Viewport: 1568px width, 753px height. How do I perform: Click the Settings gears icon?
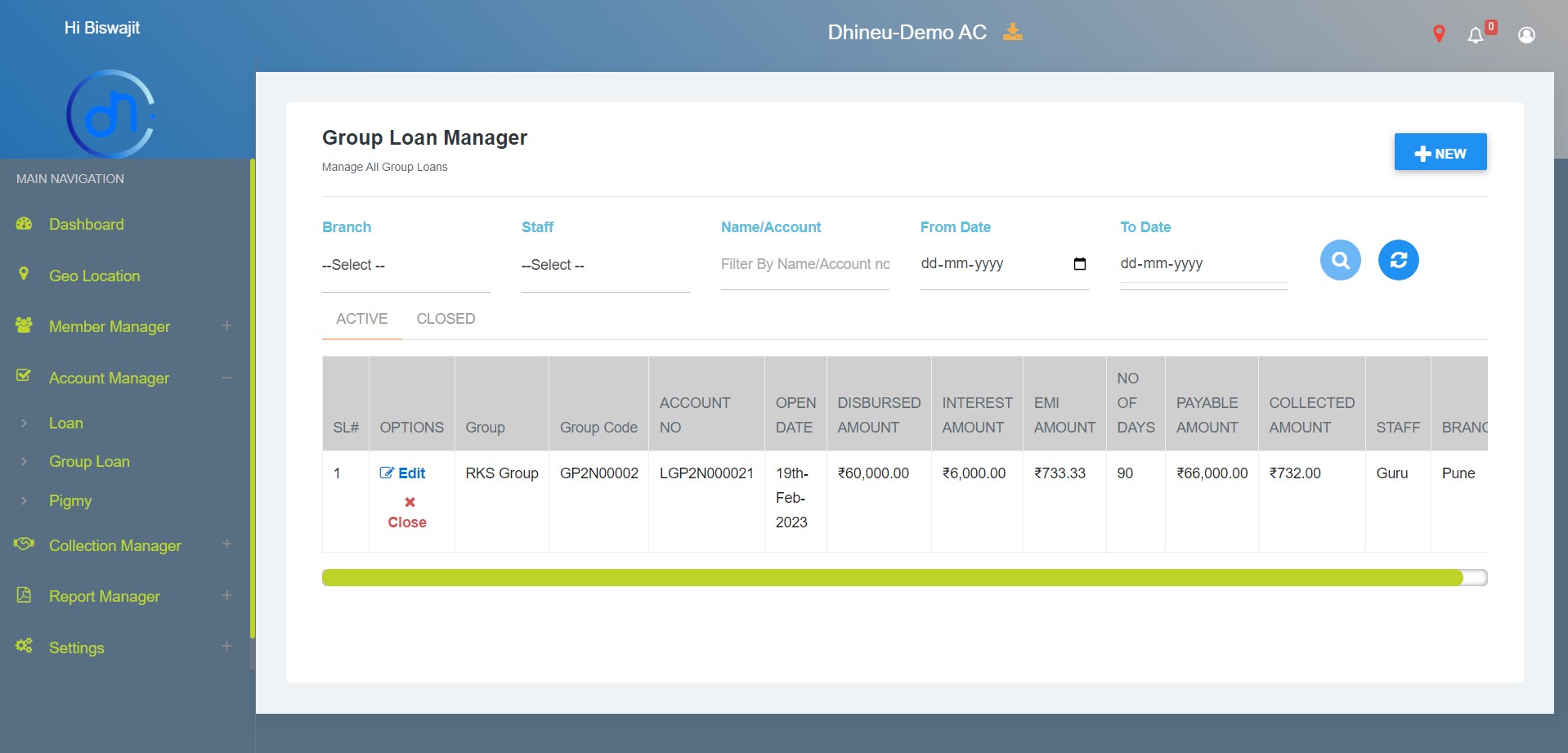click(24, 646)
